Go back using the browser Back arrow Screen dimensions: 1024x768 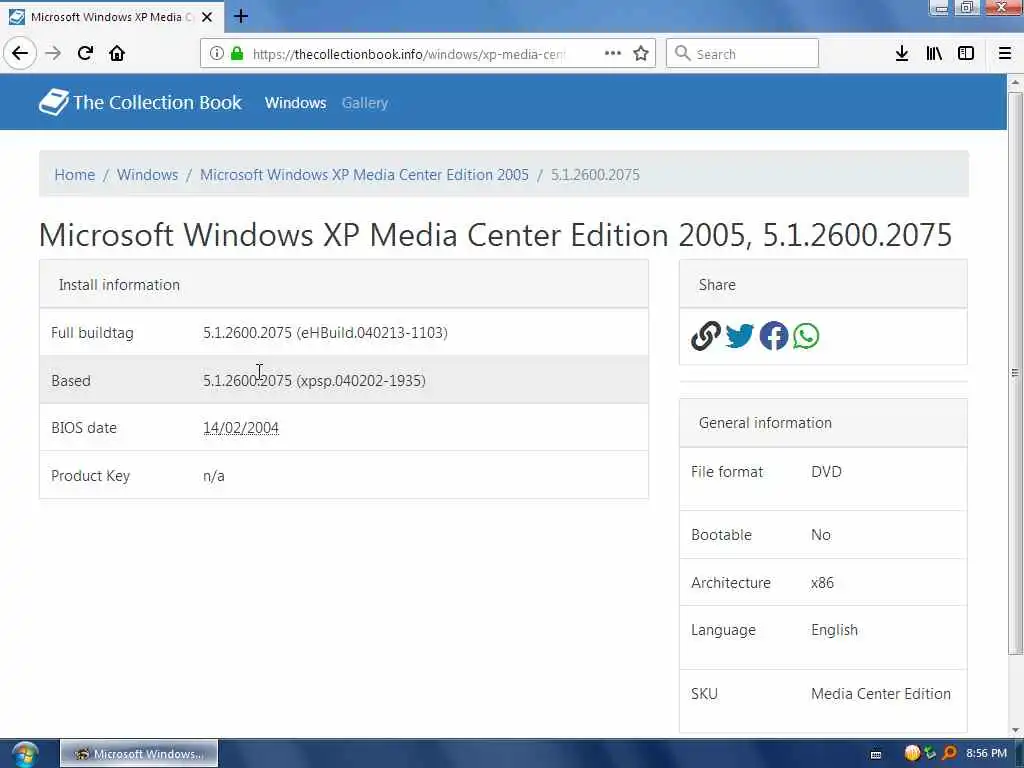(x=20, y=53)
